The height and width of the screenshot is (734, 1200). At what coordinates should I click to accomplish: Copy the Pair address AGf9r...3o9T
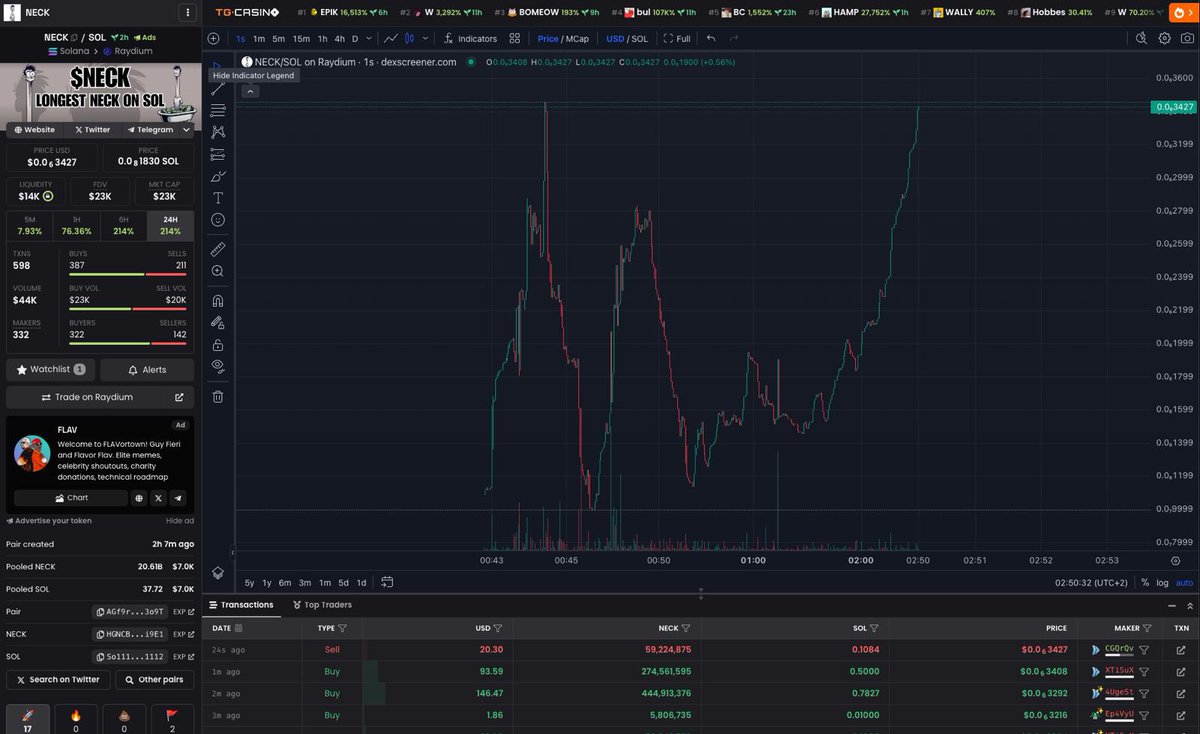[x=130, y=610]
